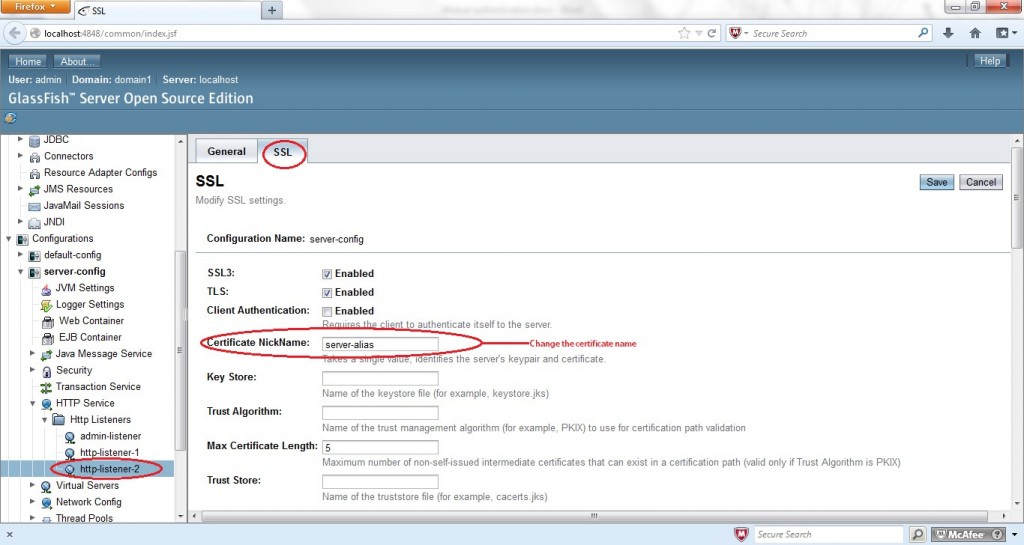The width and height of the screenshot is (1024, 545).
Task: Click the Certificate NickName field
Action: [x=380, y=344]
